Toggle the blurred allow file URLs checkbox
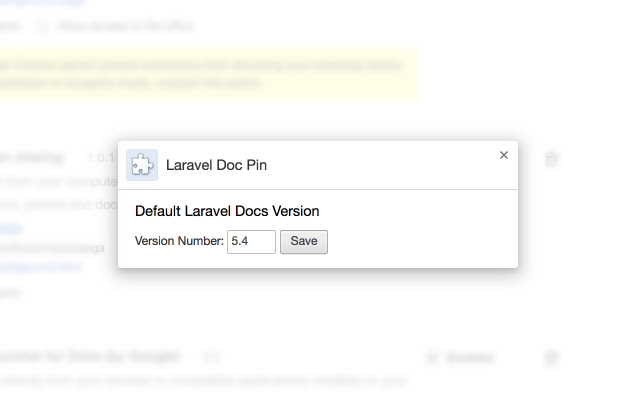Screen dimensions: 640x400 click(42, 26)
